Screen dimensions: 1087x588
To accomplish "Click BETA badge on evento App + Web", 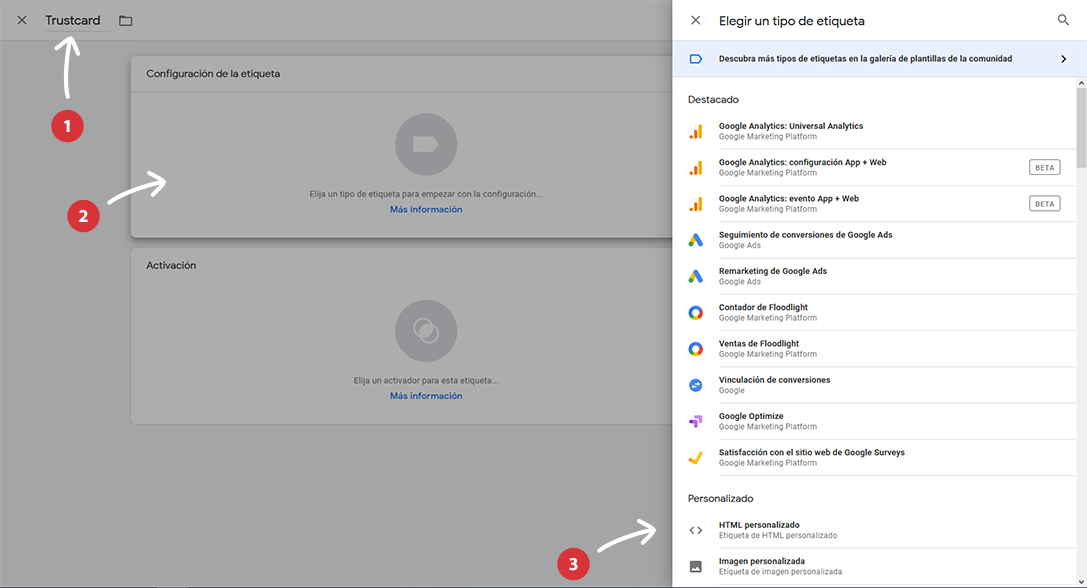I will tap(1044, 204).
